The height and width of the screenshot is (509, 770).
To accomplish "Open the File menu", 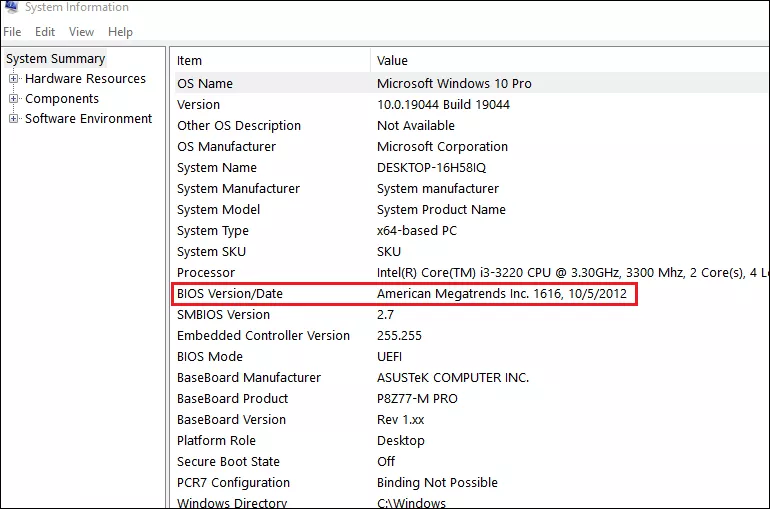I will pyautogui.click(x=12, y=32).
